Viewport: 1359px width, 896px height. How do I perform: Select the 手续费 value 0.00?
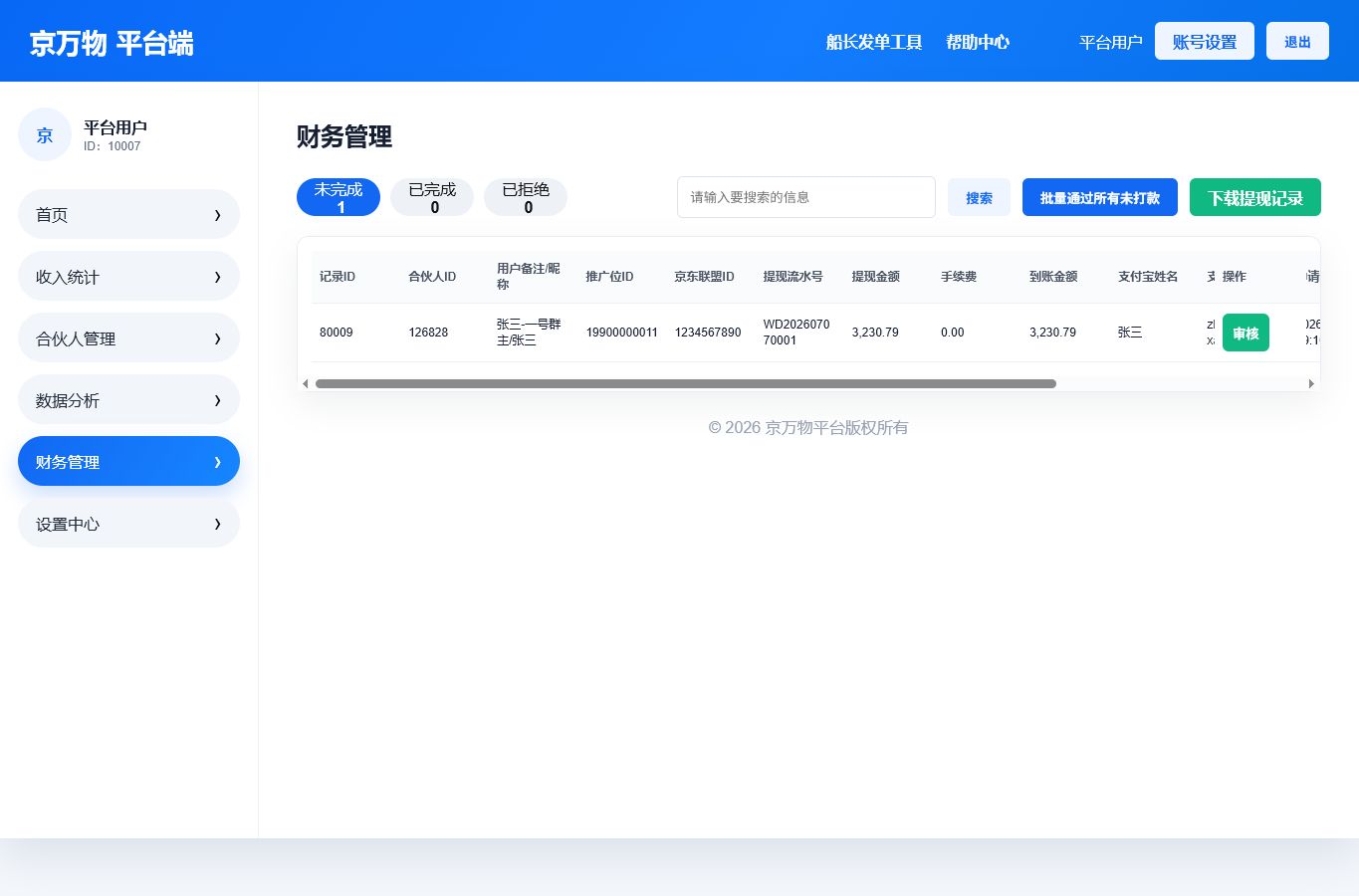click(953, 333)
